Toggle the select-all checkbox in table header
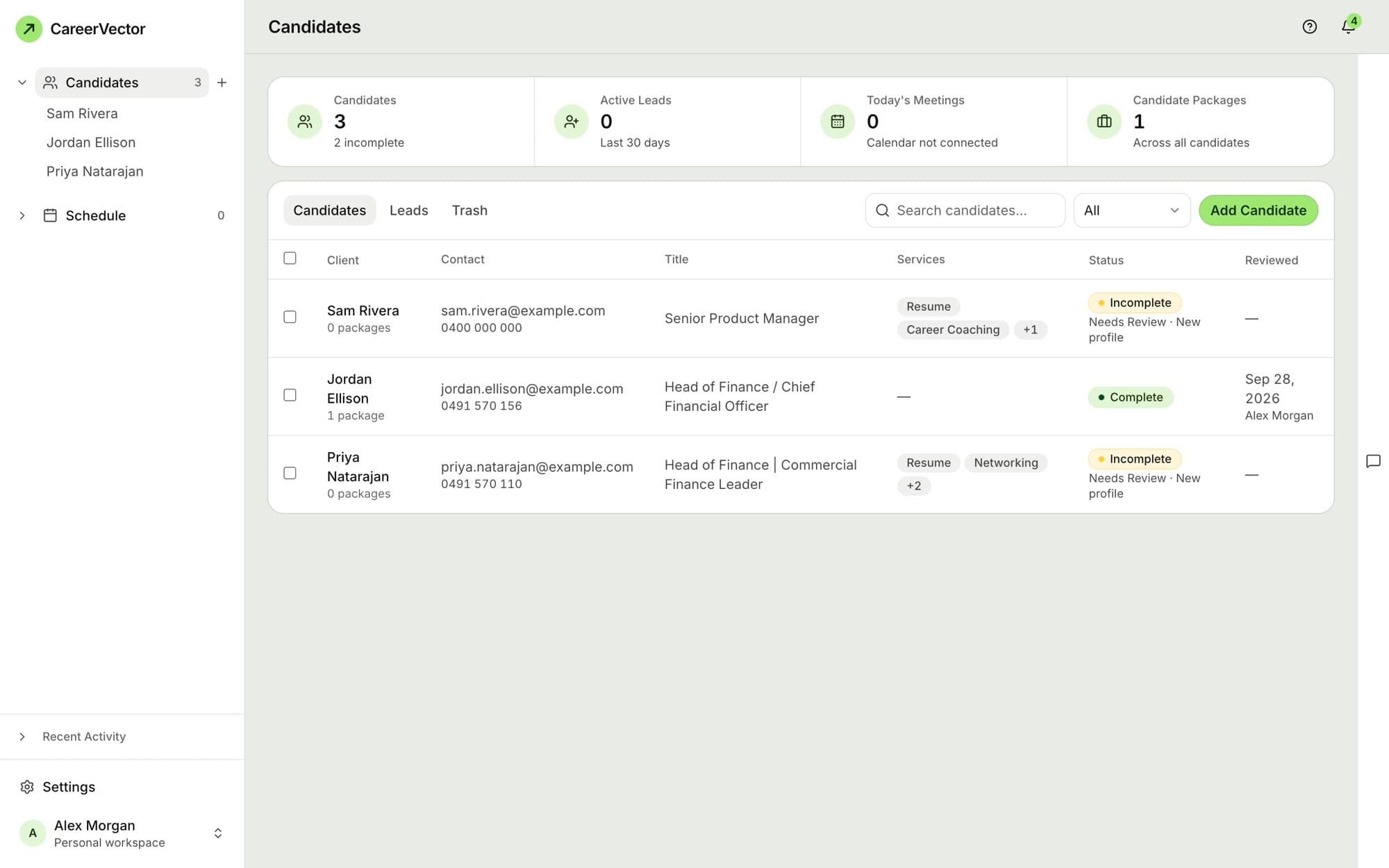1389x868 pixels. coord(290,258)
